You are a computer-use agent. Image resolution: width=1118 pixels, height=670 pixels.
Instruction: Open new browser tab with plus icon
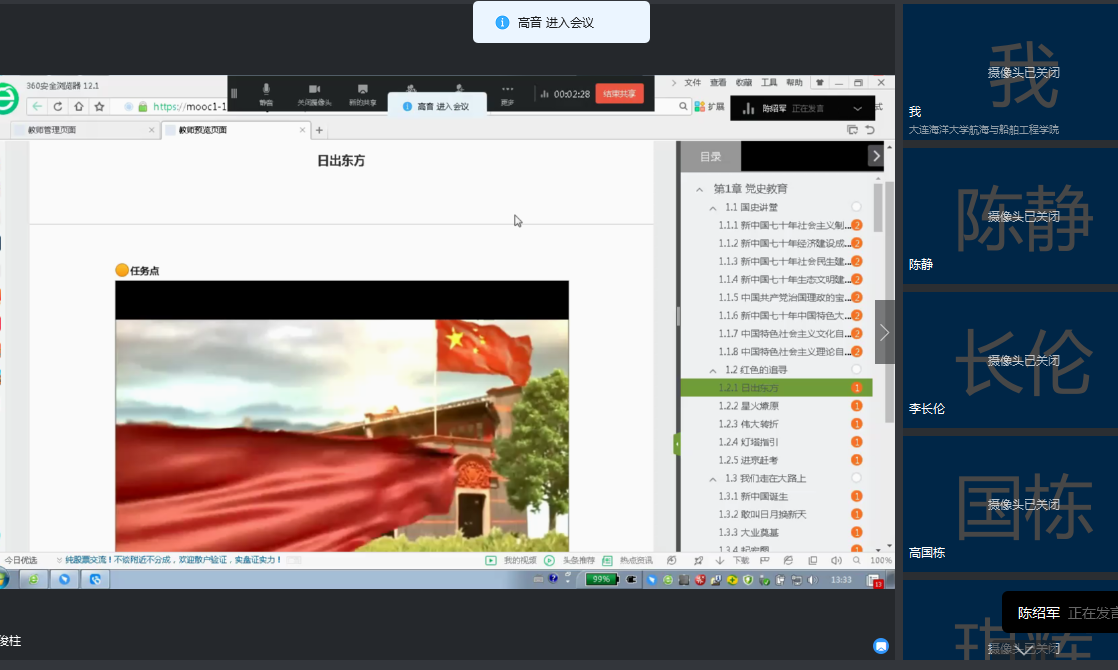tap(319, 130)
